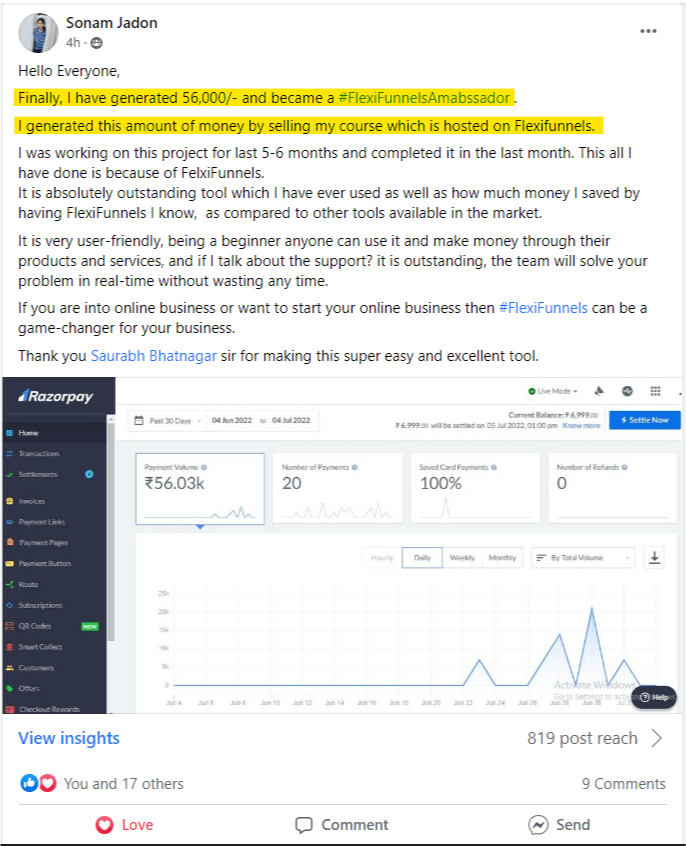Open the Past 30 Days dropdown

click(x=173, y=421)
